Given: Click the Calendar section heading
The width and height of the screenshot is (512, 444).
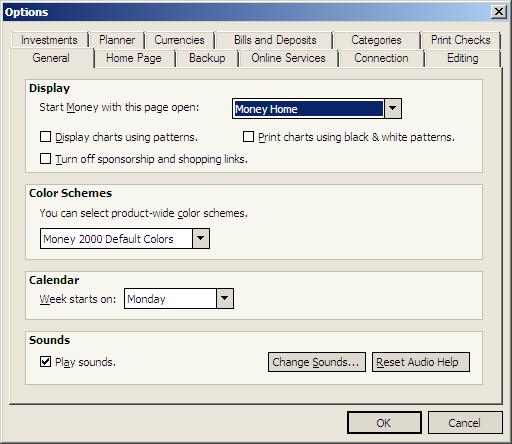Looking at the screenshot, I should [x=54, y=280].
